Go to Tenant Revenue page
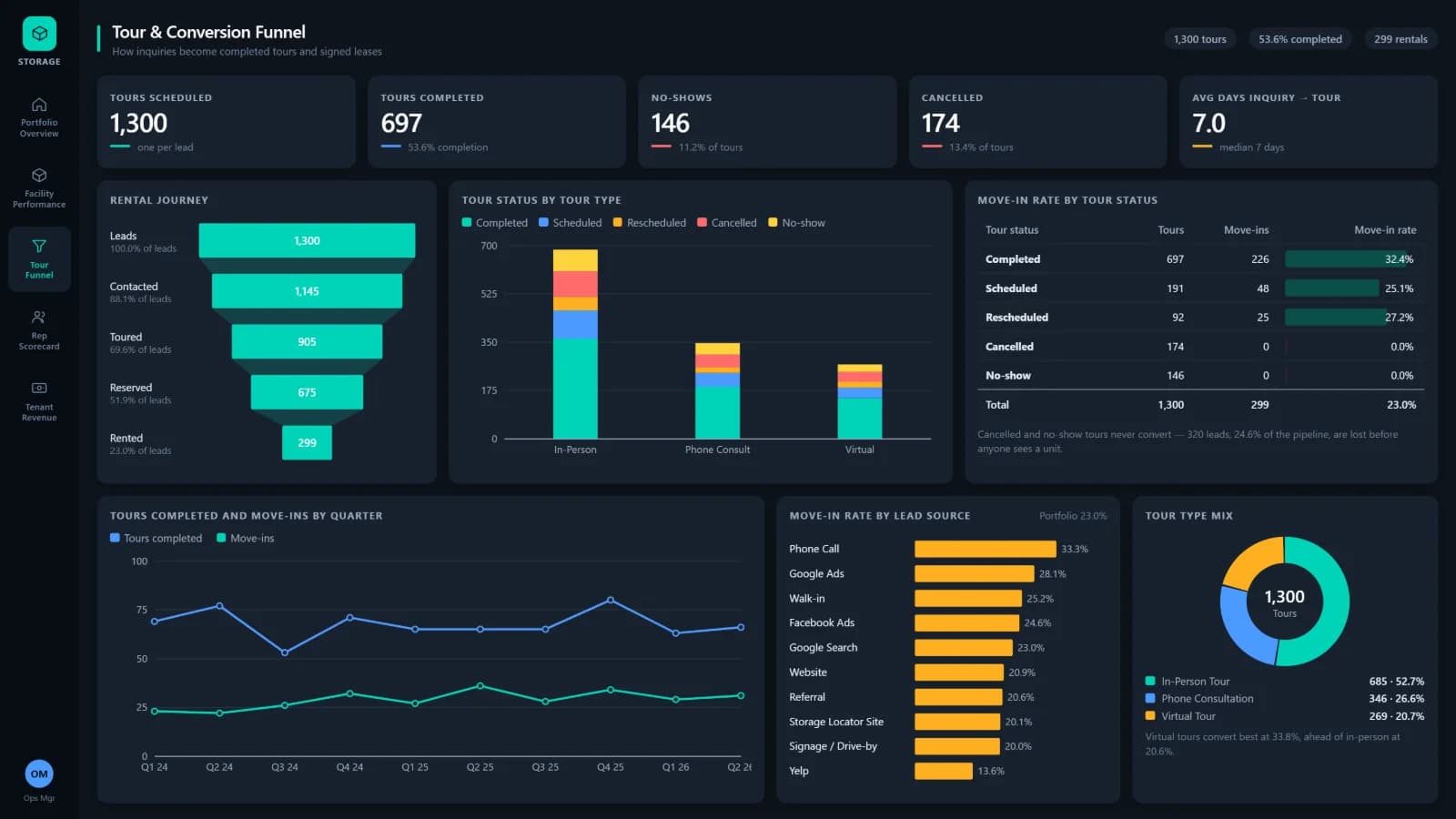1456x819 pixels. pyautogui.click(x=39, y=401)
